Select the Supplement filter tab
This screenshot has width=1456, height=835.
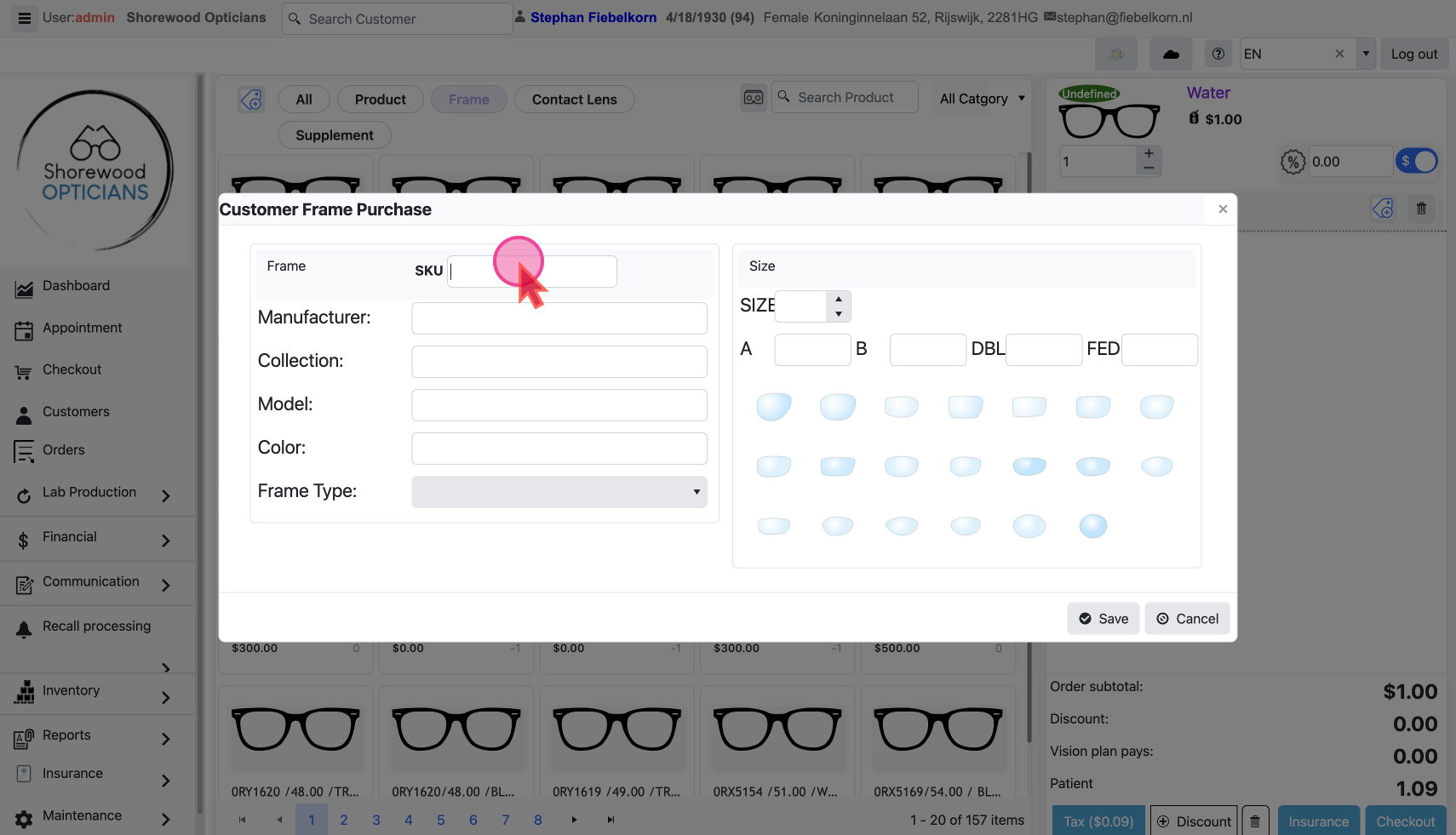pyautogui.click(x=334, y=135)
